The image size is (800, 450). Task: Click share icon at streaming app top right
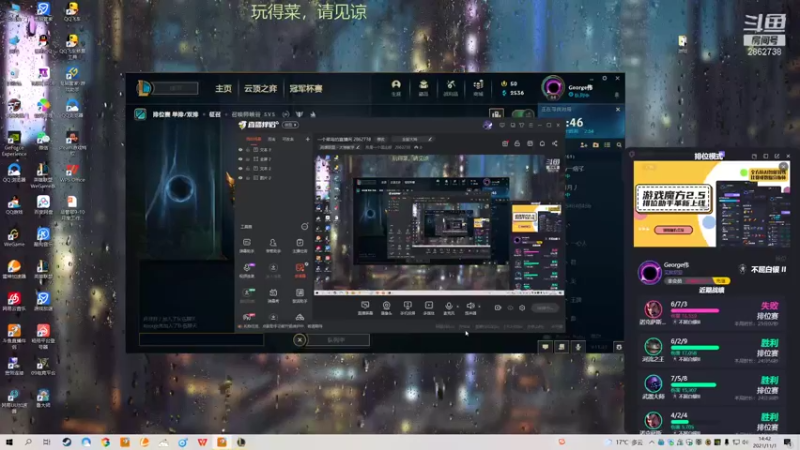click(555, 144)
